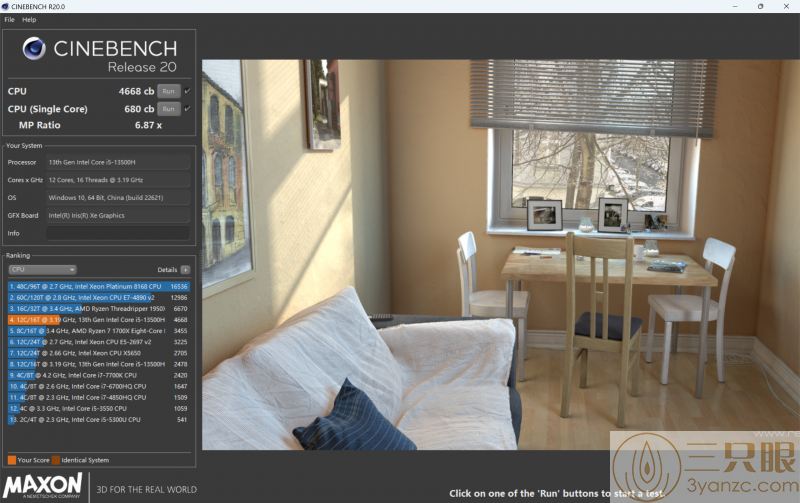Open the CPU ranking dropdown
Image resolution: width=800 pixels, height=503 pixels.
click(x=42, y=269)
